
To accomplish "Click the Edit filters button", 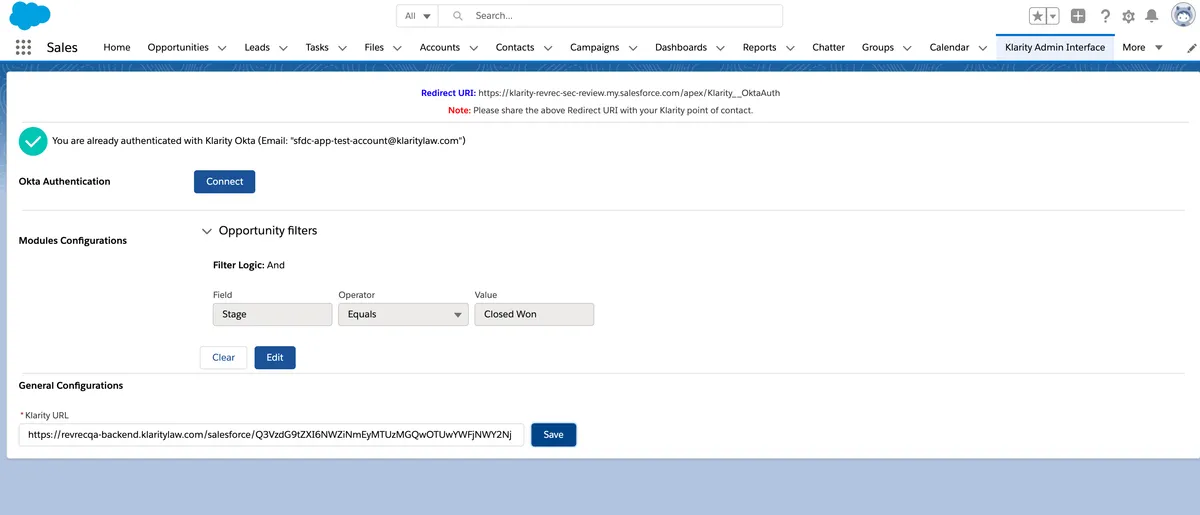I will (x=275, y=357).
